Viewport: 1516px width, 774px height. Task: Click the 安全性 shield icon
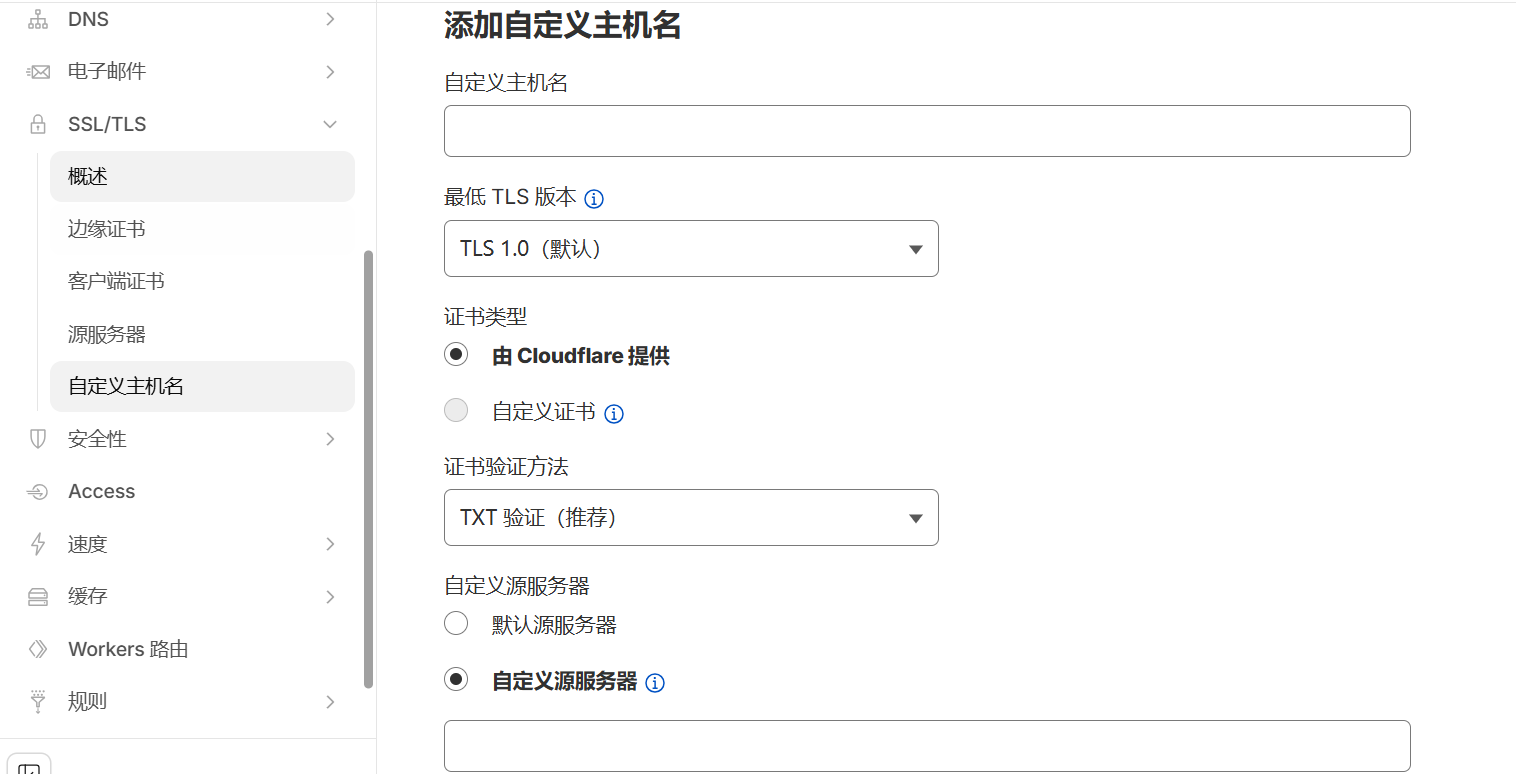(x=38, y=439)
